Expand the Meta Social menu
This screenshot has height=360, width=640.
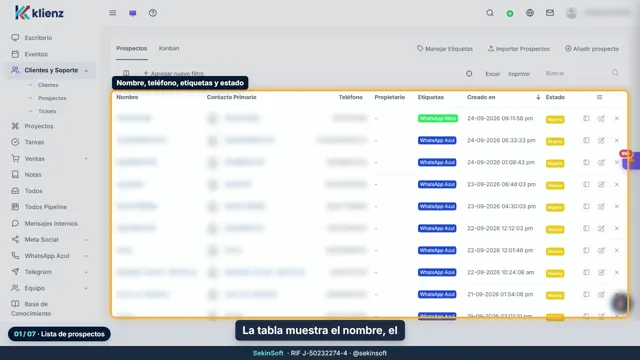click(x=86, y=240)
